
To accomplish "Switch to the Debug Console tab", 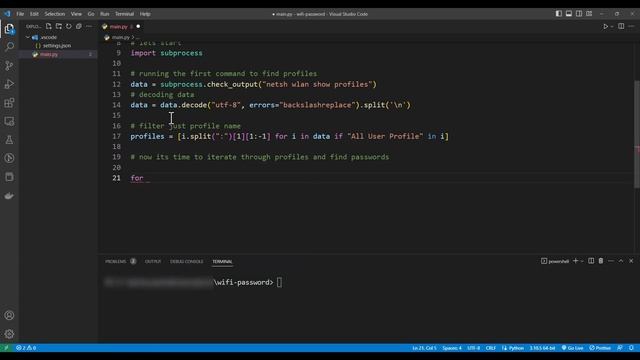I will pyautogui.click(x=187, y=261).
